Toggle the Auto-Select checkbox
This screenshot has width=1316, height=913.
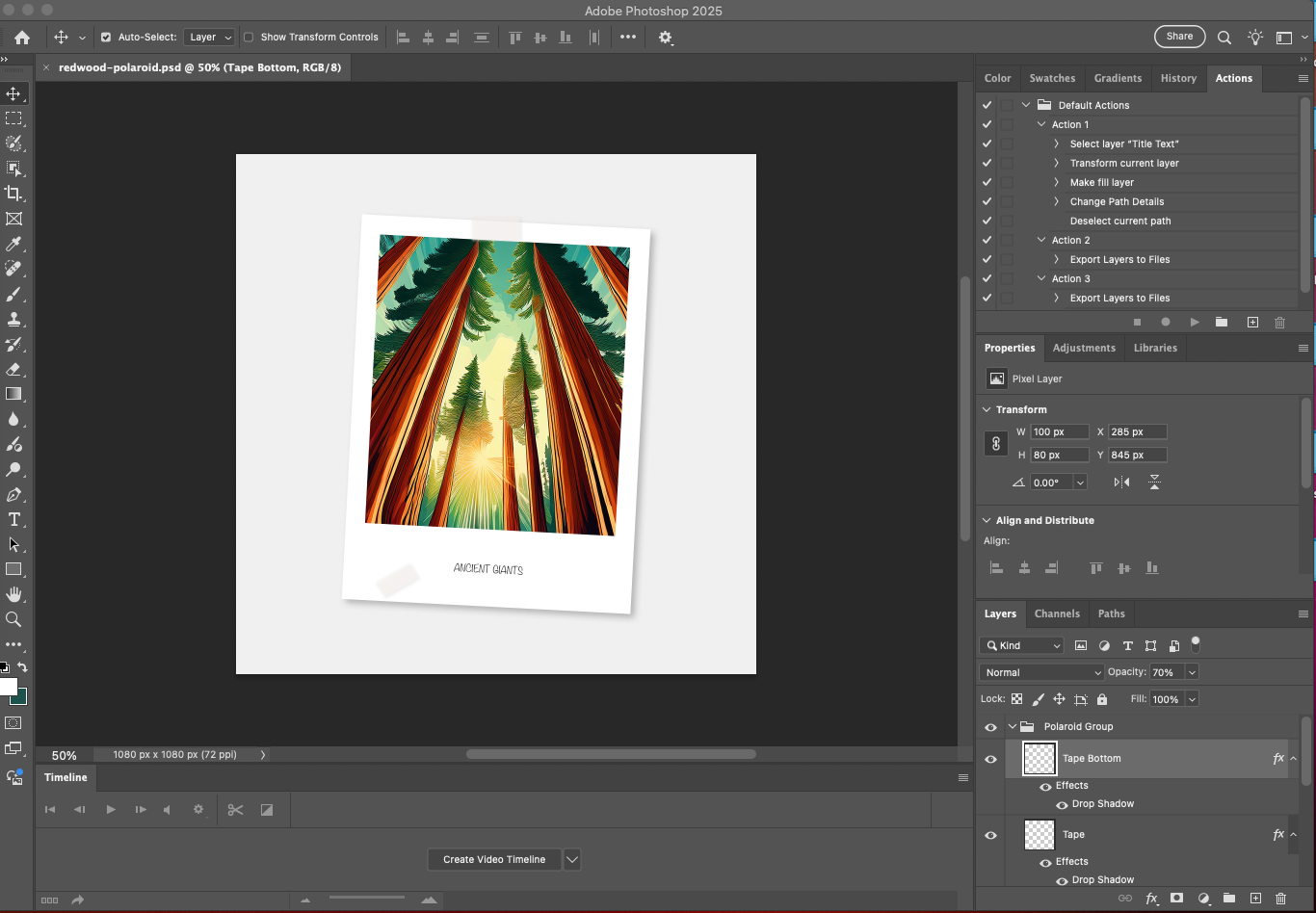(106, 38)
